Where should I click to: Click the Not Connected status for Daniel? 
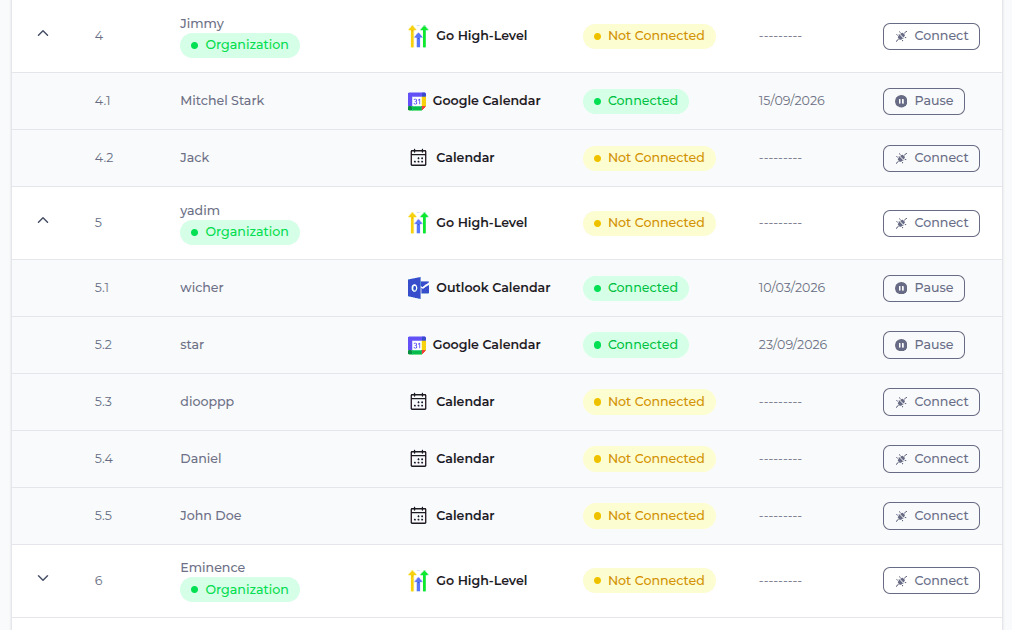click(x=649, y=459)
